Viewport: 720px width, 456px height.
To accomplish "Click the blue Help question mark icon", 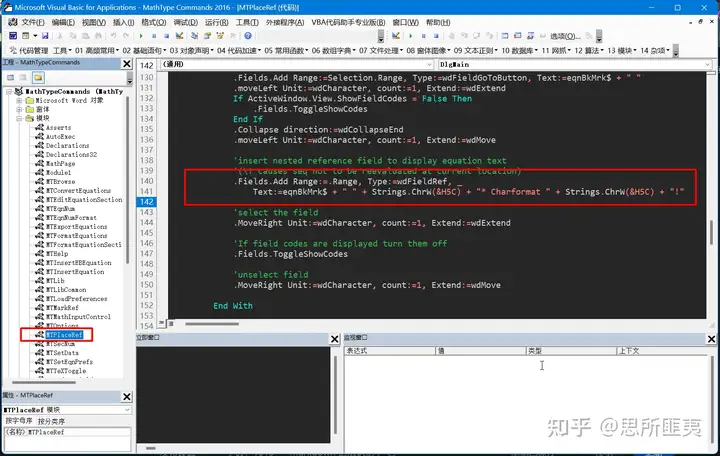I will coord(248,36).
